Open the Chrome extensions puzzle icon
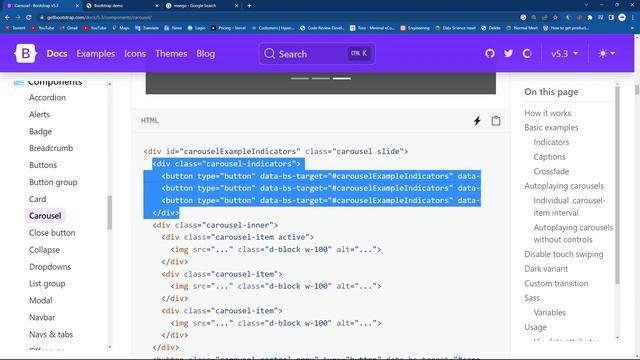 590,18
